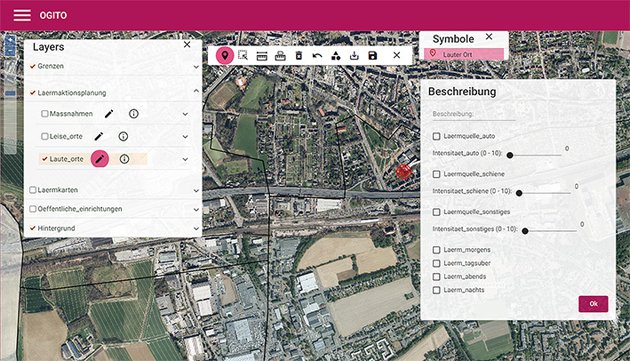Show info for the Leise_orte layer
Screen dimensions: 630x361
pyautogui.click(x=123, y=136)
